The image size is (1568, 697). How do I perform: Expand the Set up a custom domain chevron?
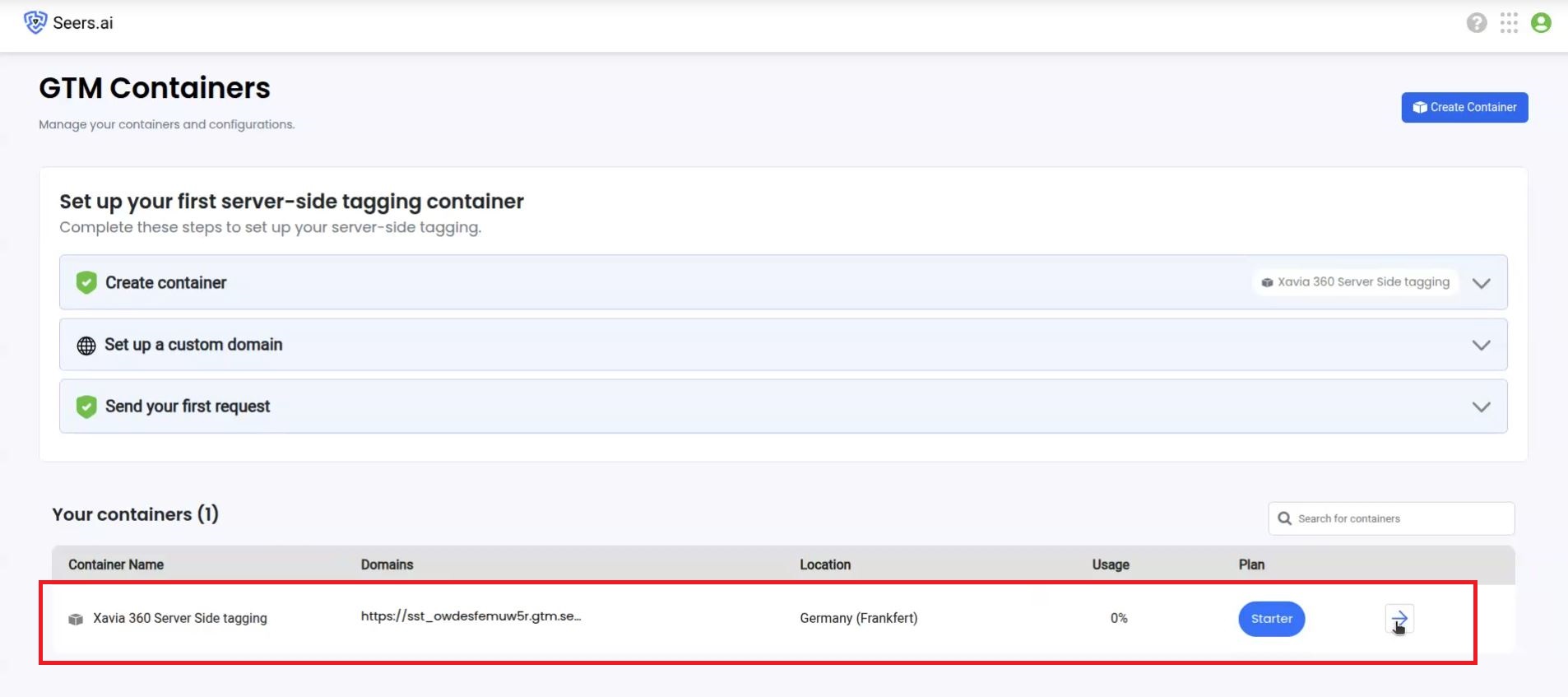point(1481,345)
